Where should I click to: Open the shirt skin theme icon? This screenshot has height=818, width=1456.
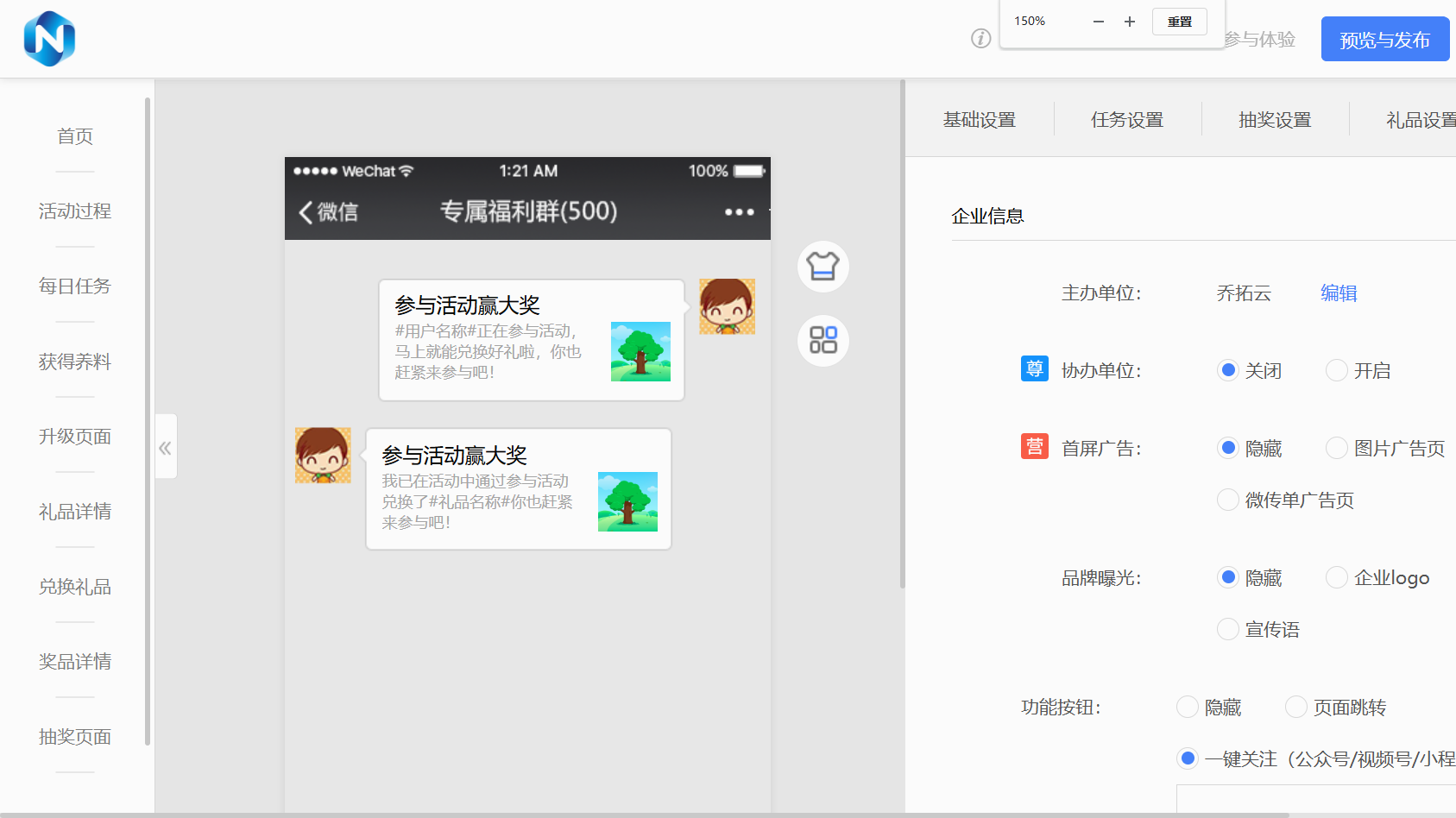pyautogui.click(x=823, y=266)
